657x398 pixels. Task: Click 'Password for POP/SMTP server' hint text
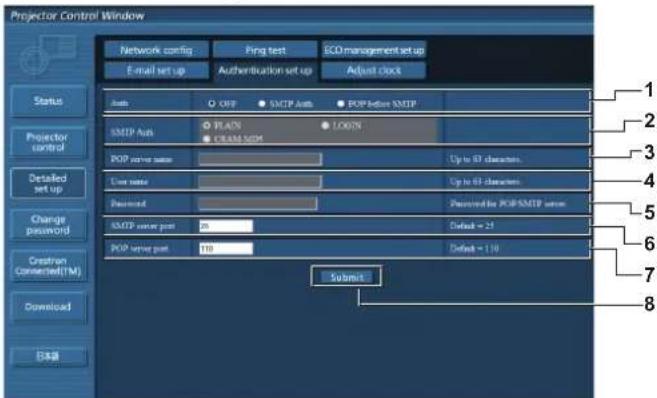pos(508,204)
